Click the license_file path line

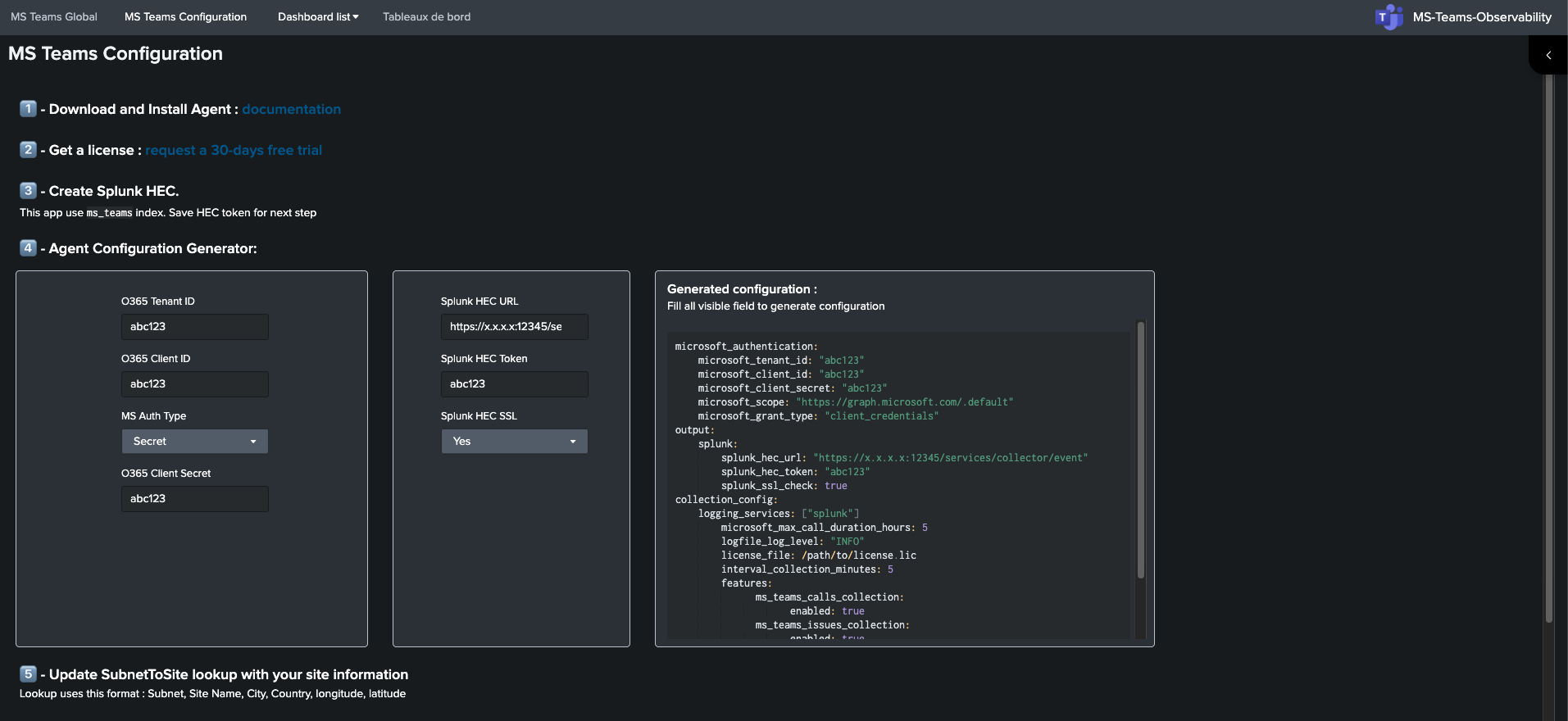[819, 555]
